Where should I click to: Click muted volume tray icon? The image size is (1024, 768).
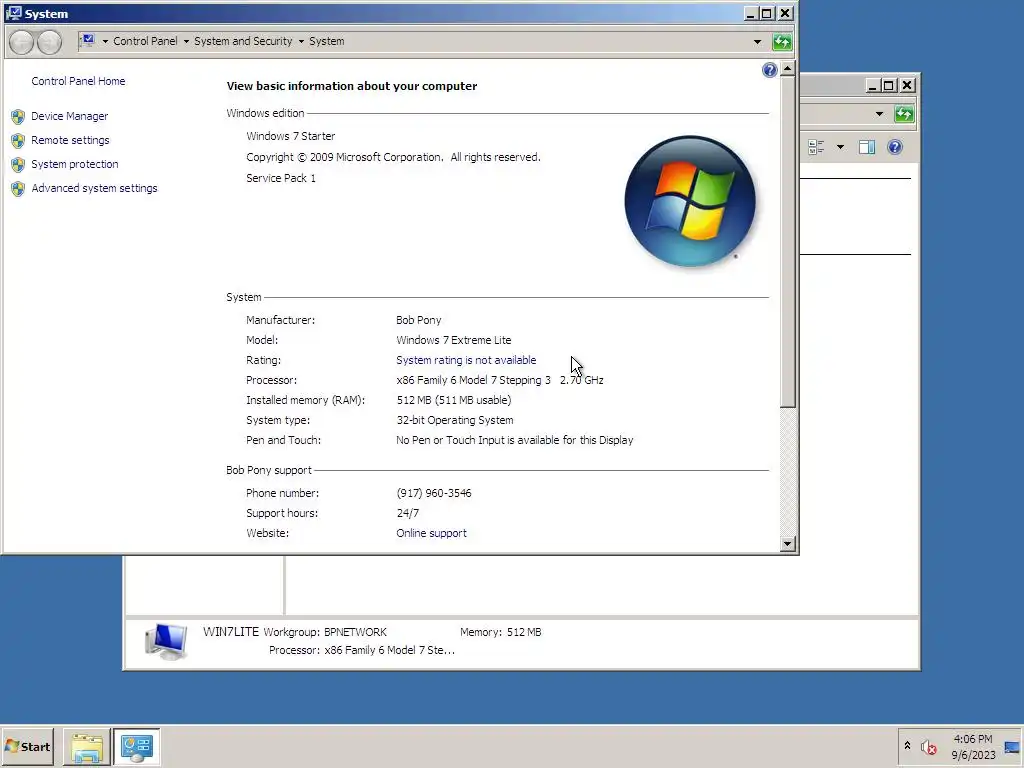click(x=928, y=747)
